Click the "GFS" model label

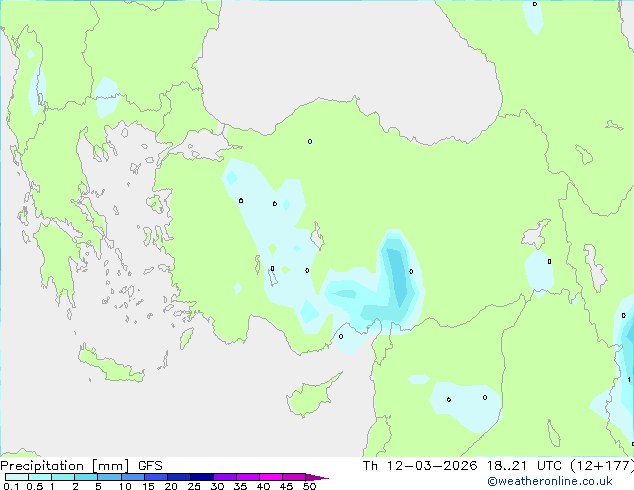(150, 466)
